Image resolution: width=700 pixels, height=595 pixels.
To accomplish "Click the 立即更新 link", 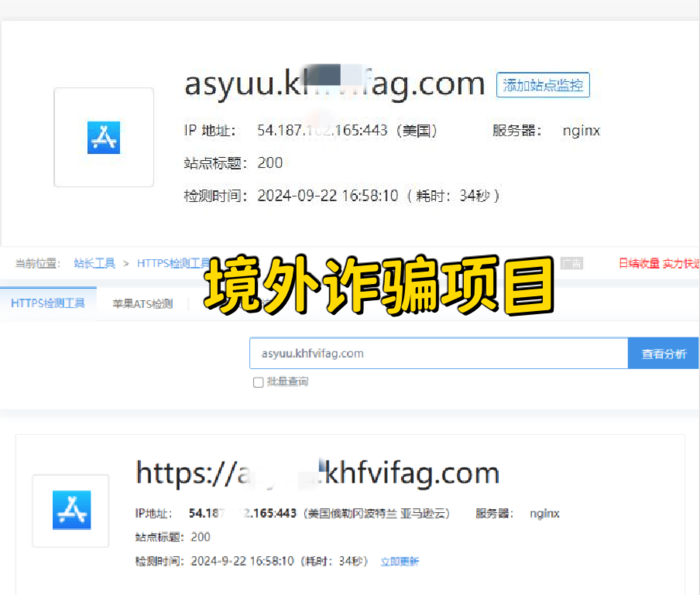I will (x=400, y=561).
